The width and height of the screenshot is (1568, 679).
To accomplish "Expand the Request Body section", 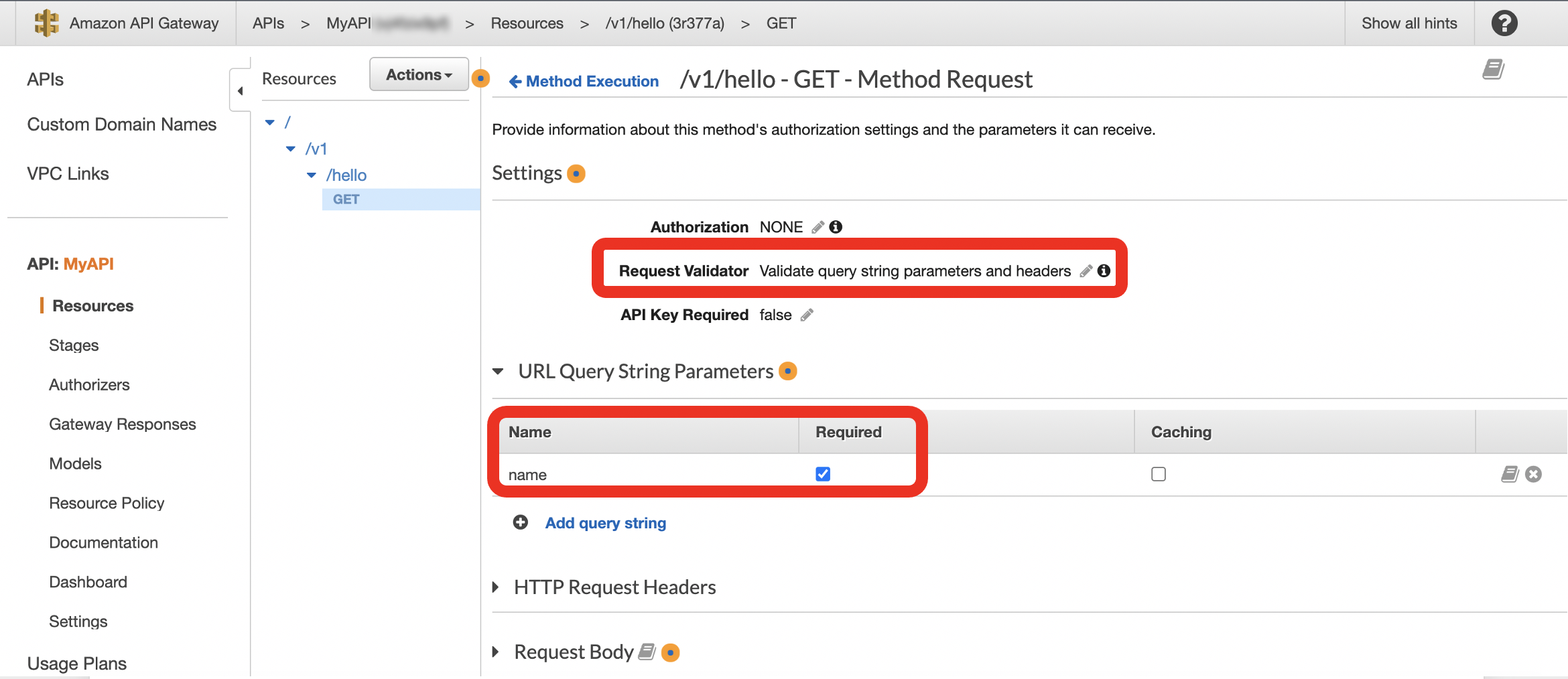I will pos(496,652).
